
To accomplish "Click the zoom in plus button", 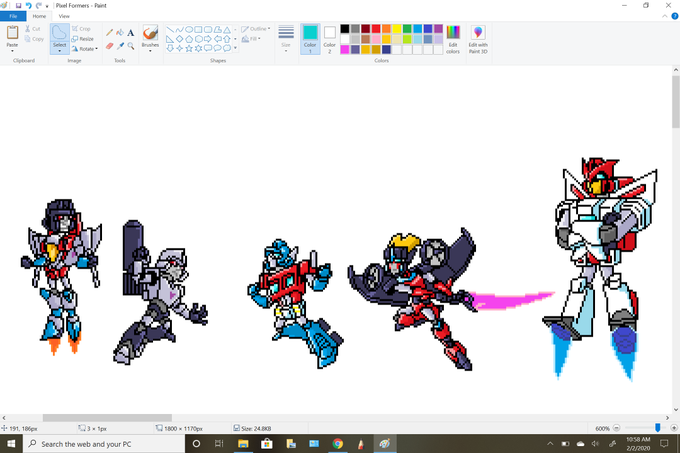I will click(674, 428).
